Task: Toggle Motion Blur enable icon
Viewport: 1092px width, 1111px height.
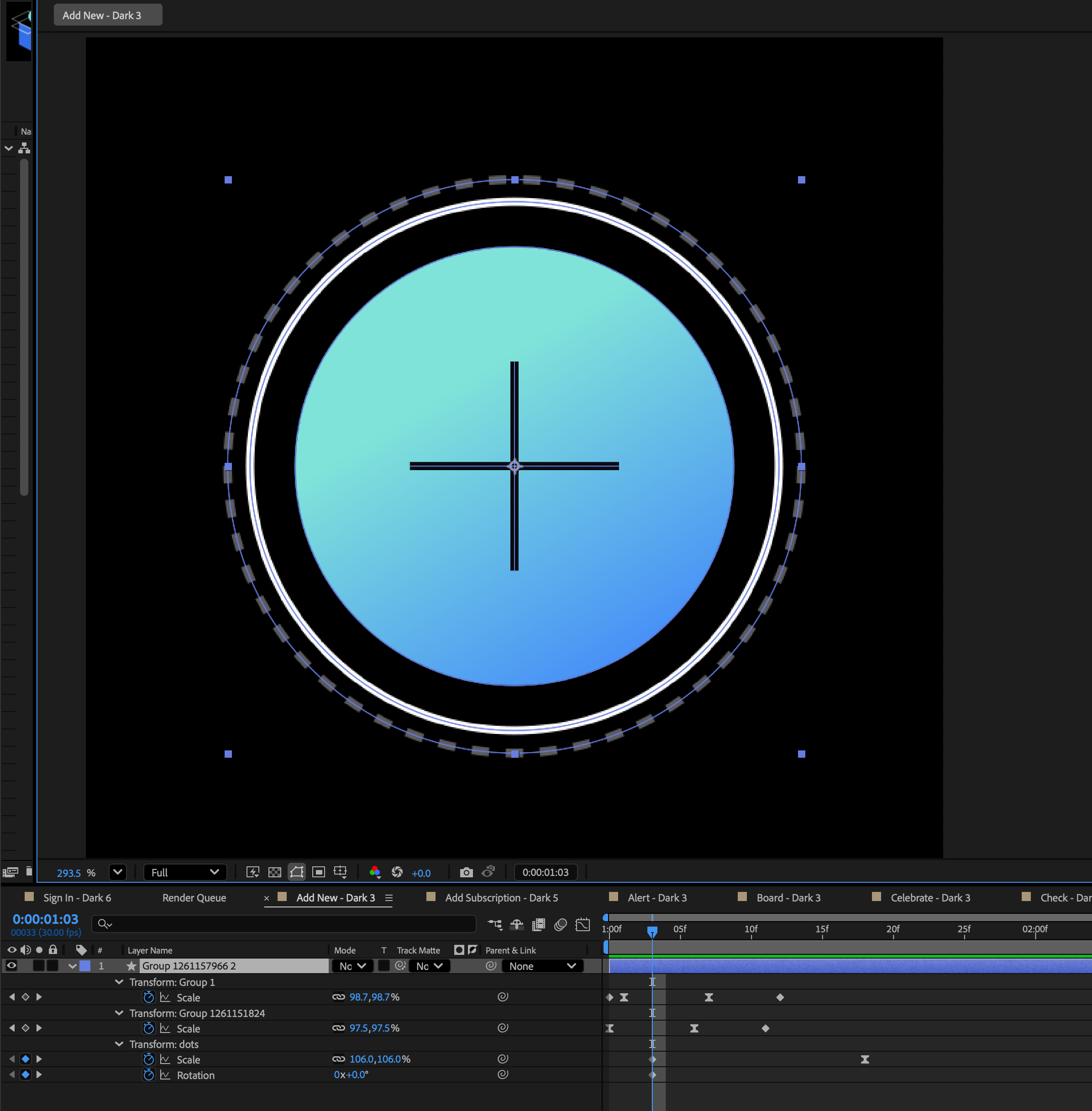Action: pos(561,925)
